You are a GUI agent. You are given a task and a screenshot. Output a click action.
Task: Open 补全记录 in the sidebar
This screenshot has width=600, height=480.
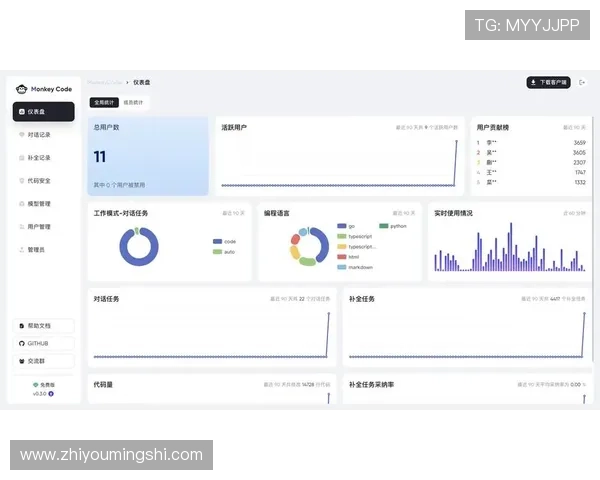point(44,158)
